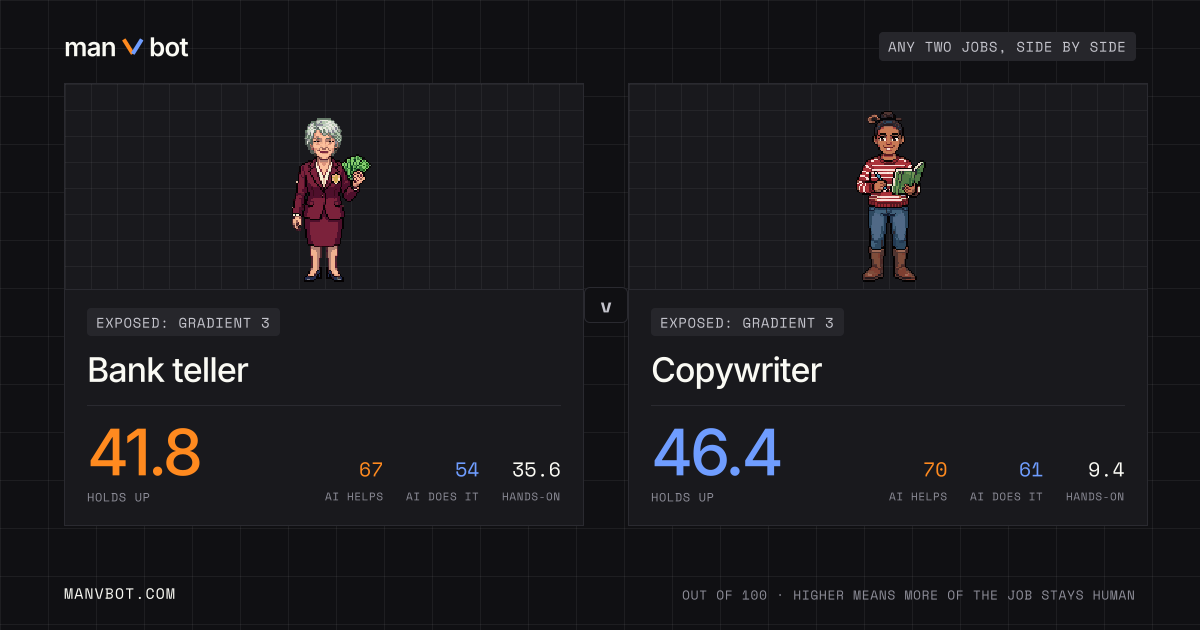
Task: Click 'Hands-on' label in Copywriter card
Action: (1095, 497)
